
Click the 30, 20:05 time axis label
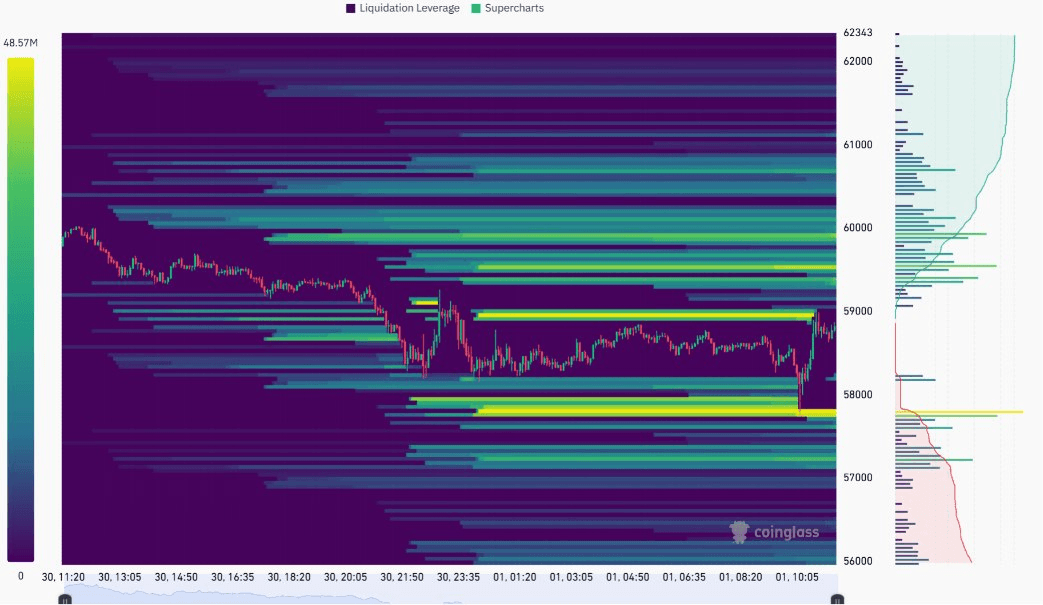pyautogui.click(x=346, y=577)
